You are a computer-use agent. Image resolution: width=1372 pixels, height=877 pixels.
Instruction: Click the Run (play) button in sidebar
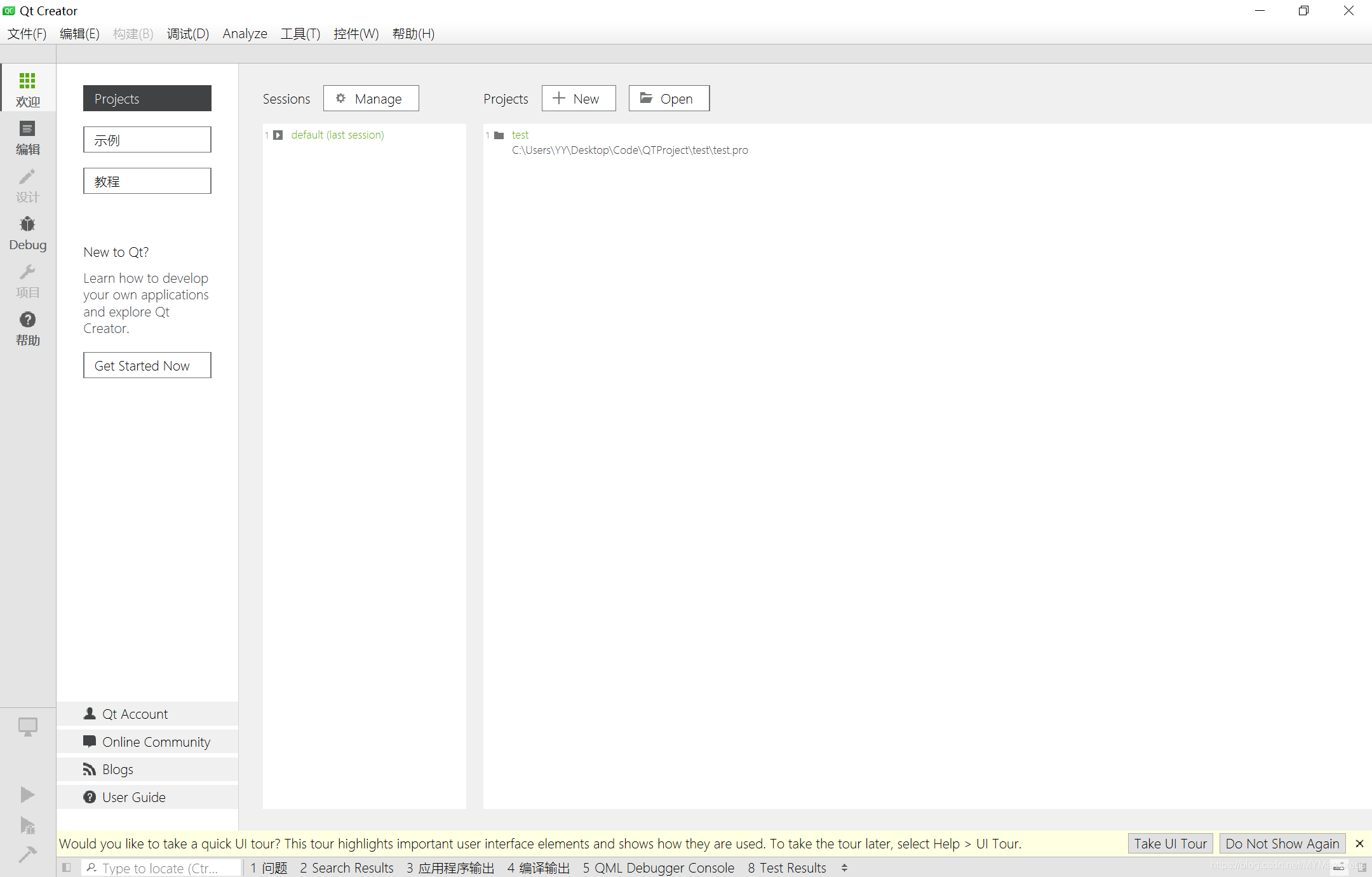coord(27,794)
